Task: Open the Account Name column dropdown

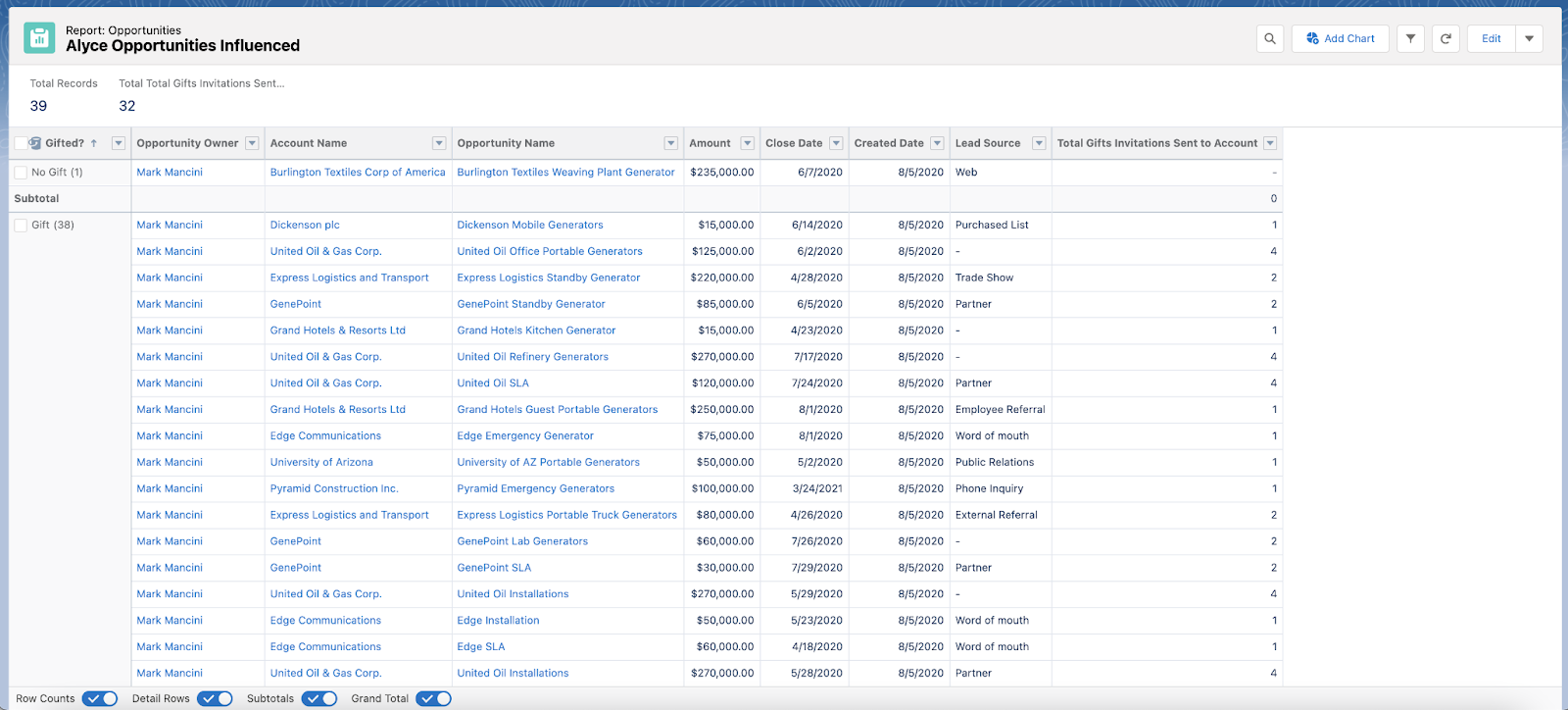Action: coord(439,143)
